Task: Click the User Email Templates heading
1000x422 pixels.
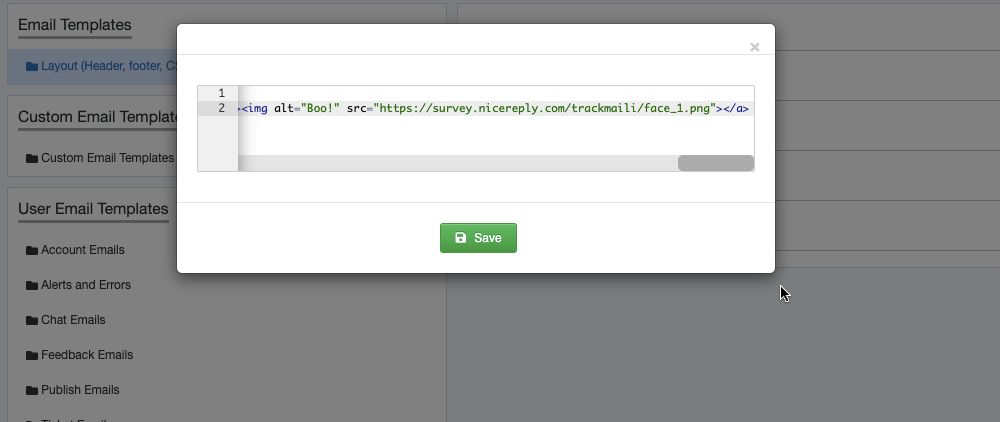Action: click(x=93, y=209)
